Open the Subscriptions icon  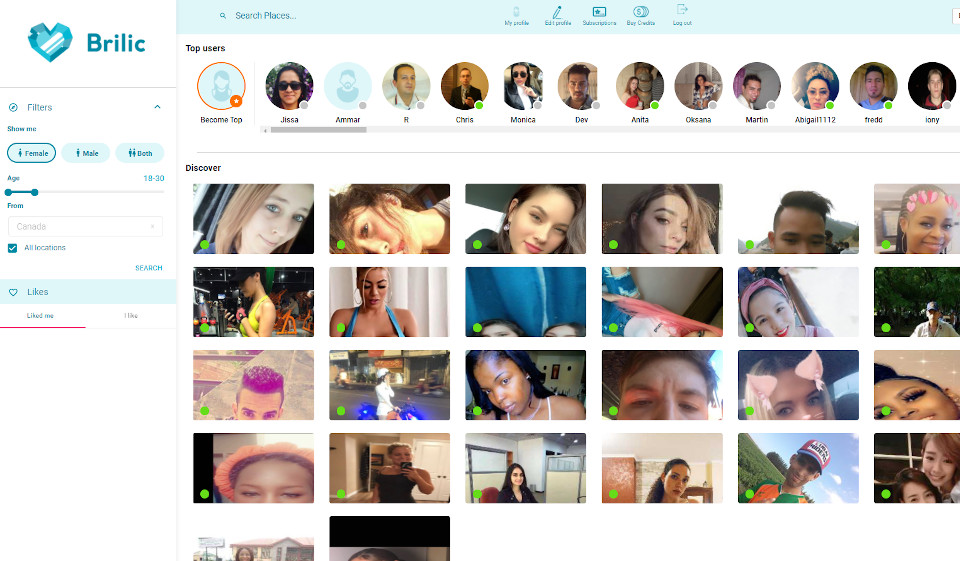(599, 12)
